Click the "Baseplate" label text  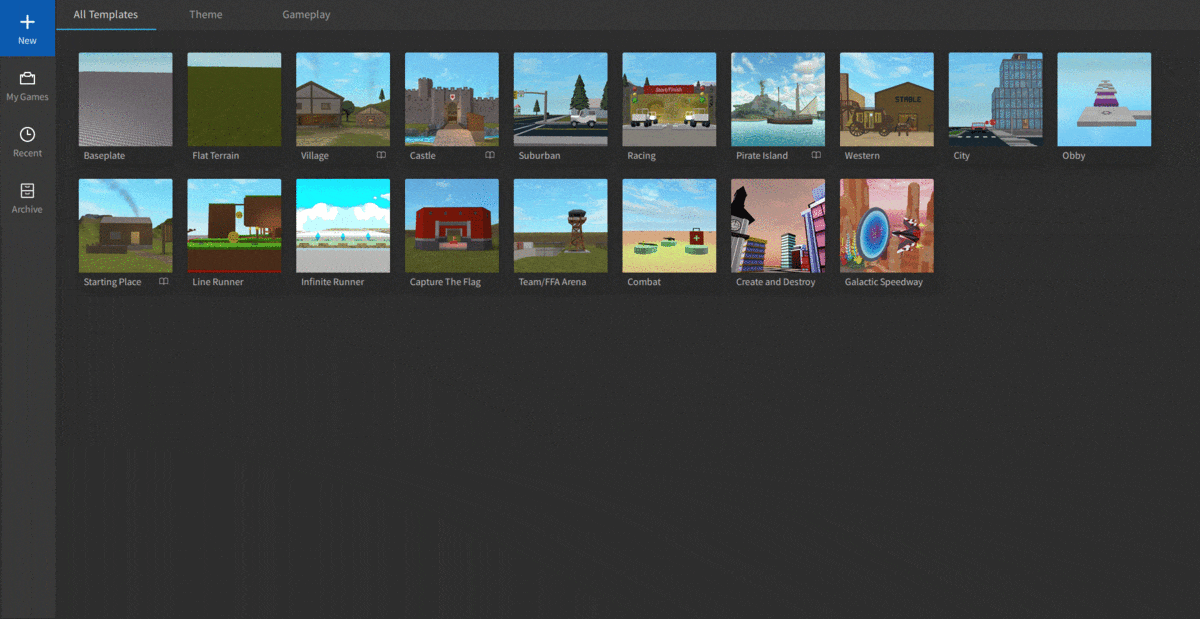[105, 156]
